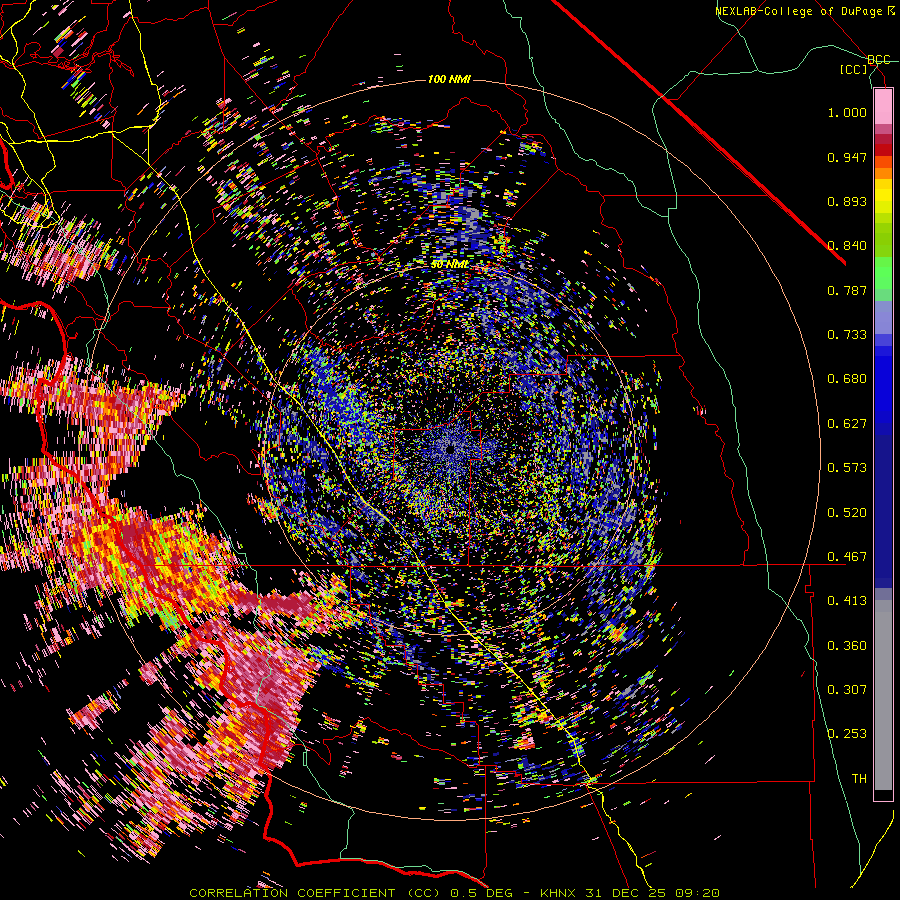Click the 0.787 color scale value
The image size is (900, 900).
coord(847,290)
